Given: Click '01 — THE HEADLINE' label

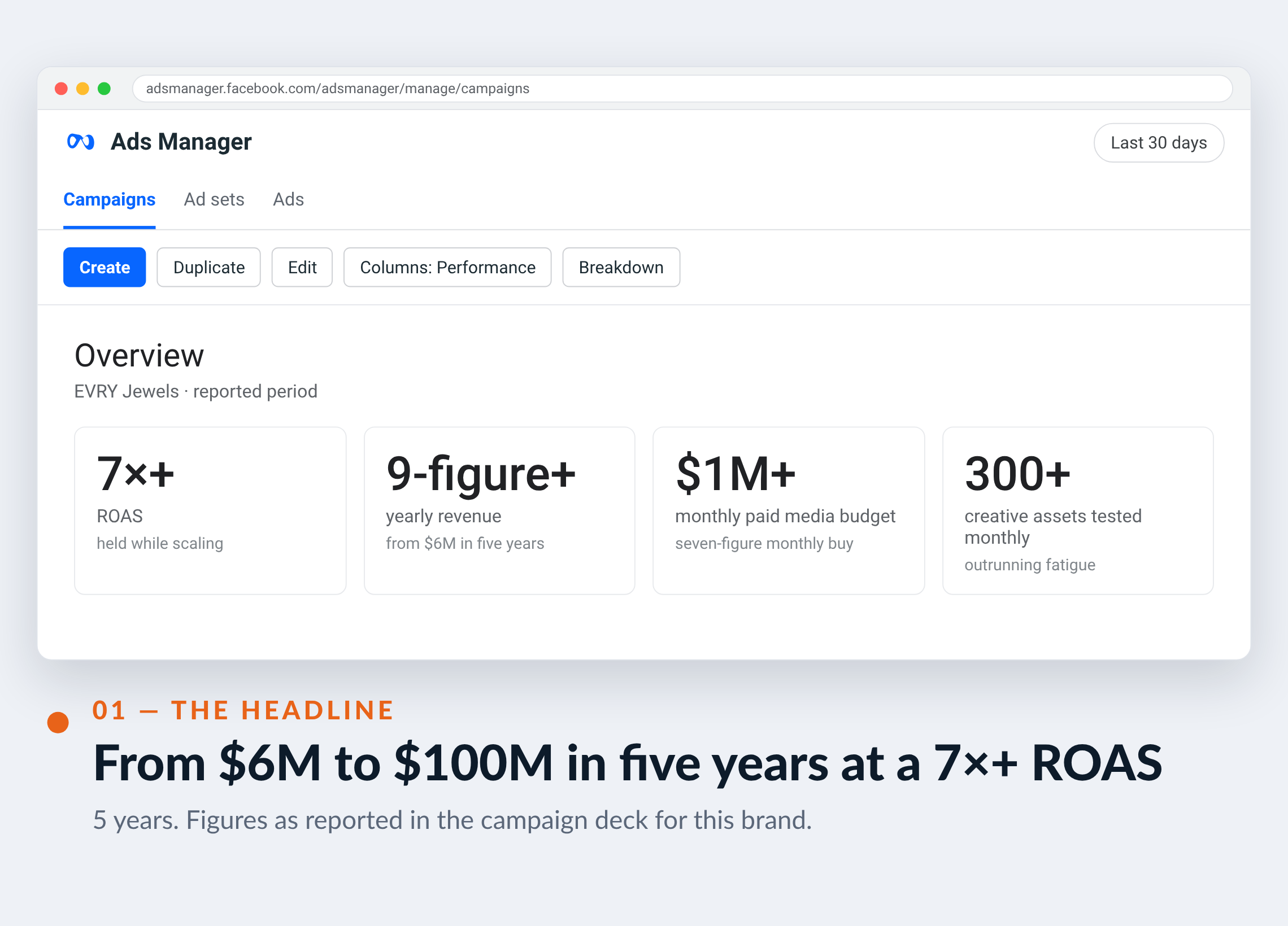Looking at the screenshot, I should (x=243, y=710).
